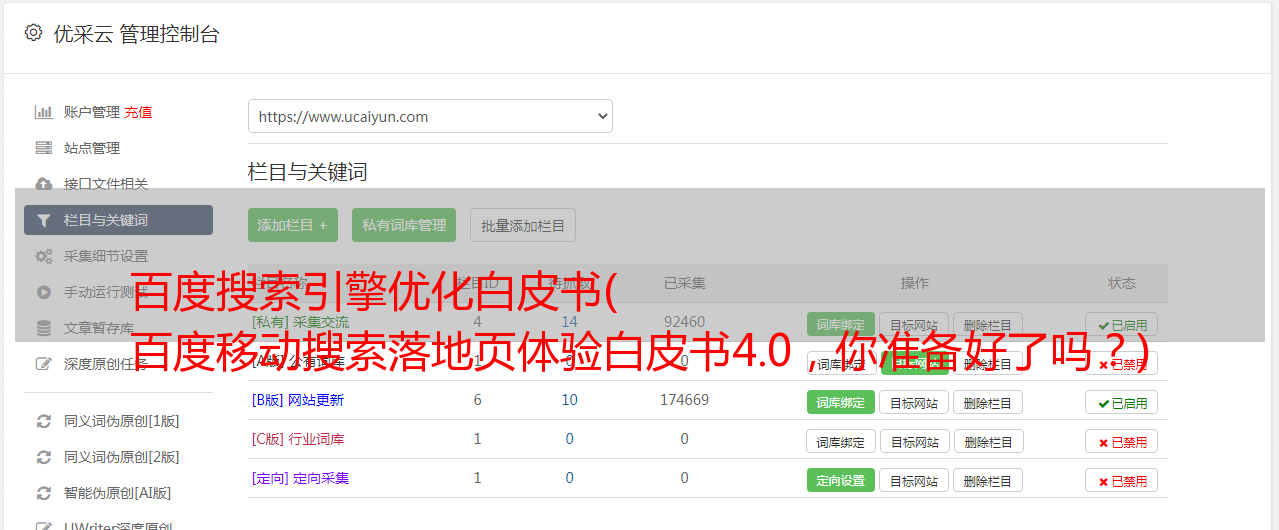The width and height of the screenshot is (1279, 530).
Task: Click the 已采集 column header
Action: (x=684, y=283)
